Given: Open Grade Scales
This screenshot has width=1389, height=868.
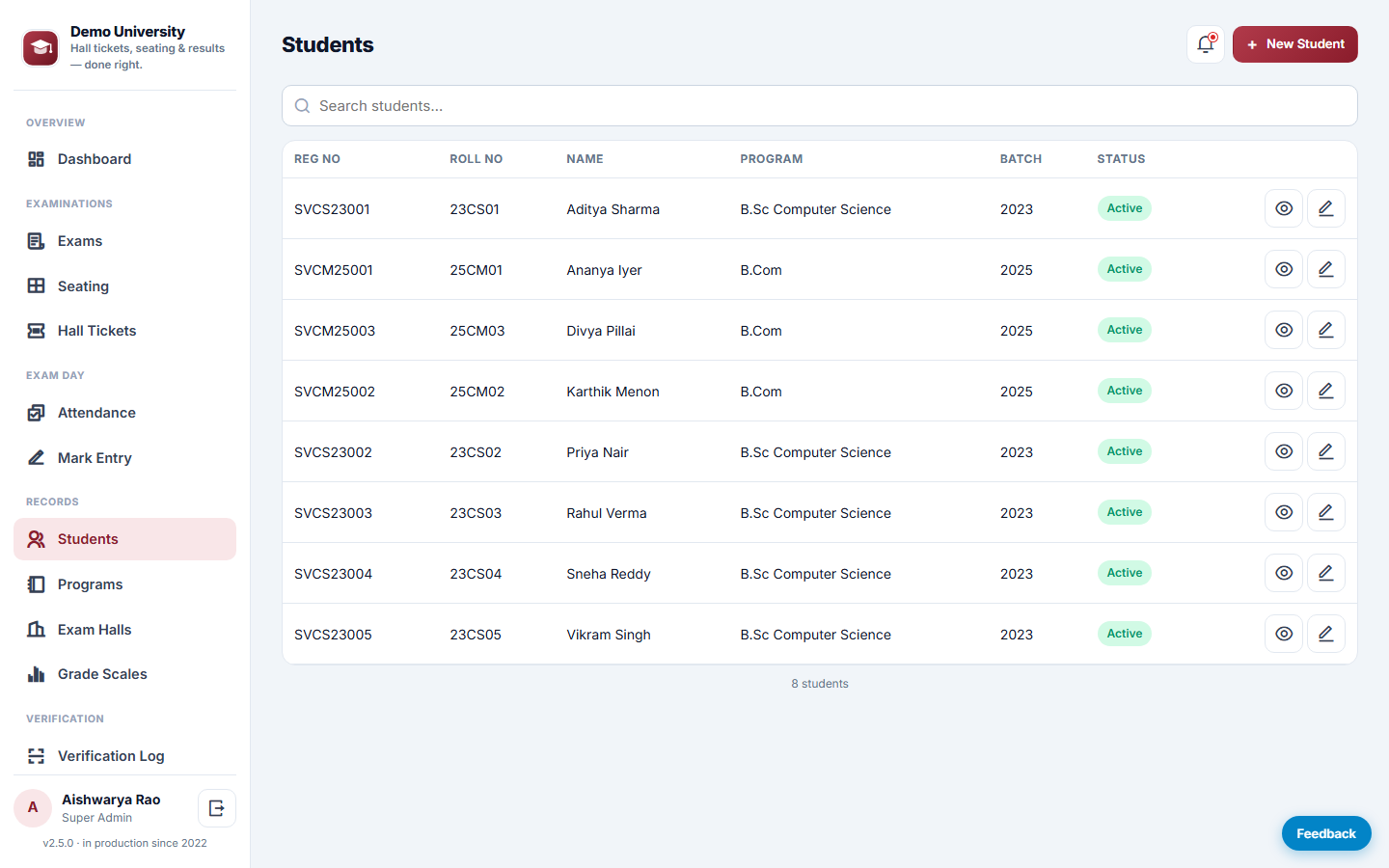Looking at the screenshot, I should pos(124,674).
